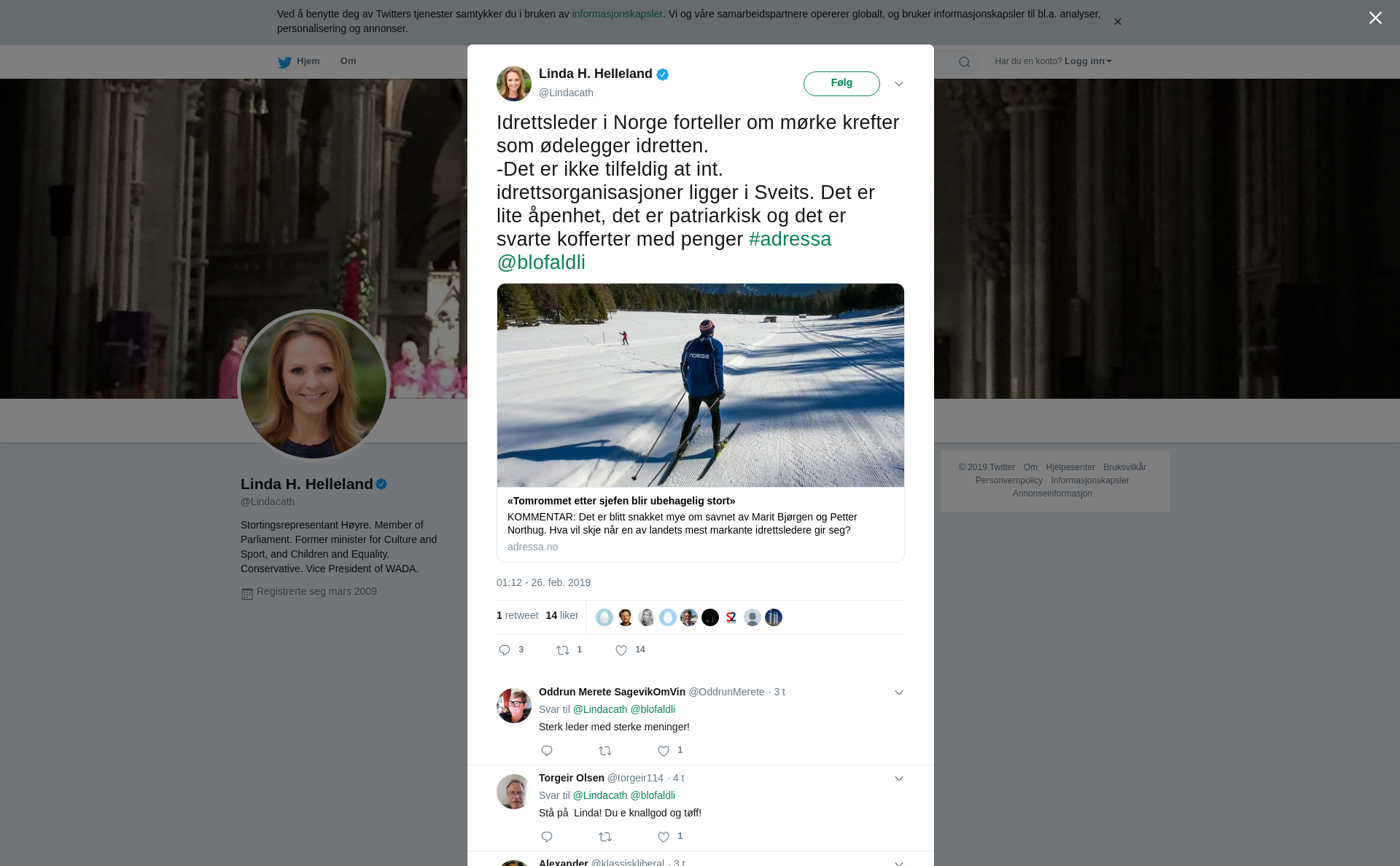Like Oddrun Merete's reply
Image resolution: width=1400 pixels, height=866 pixels.
pos(664,751)
